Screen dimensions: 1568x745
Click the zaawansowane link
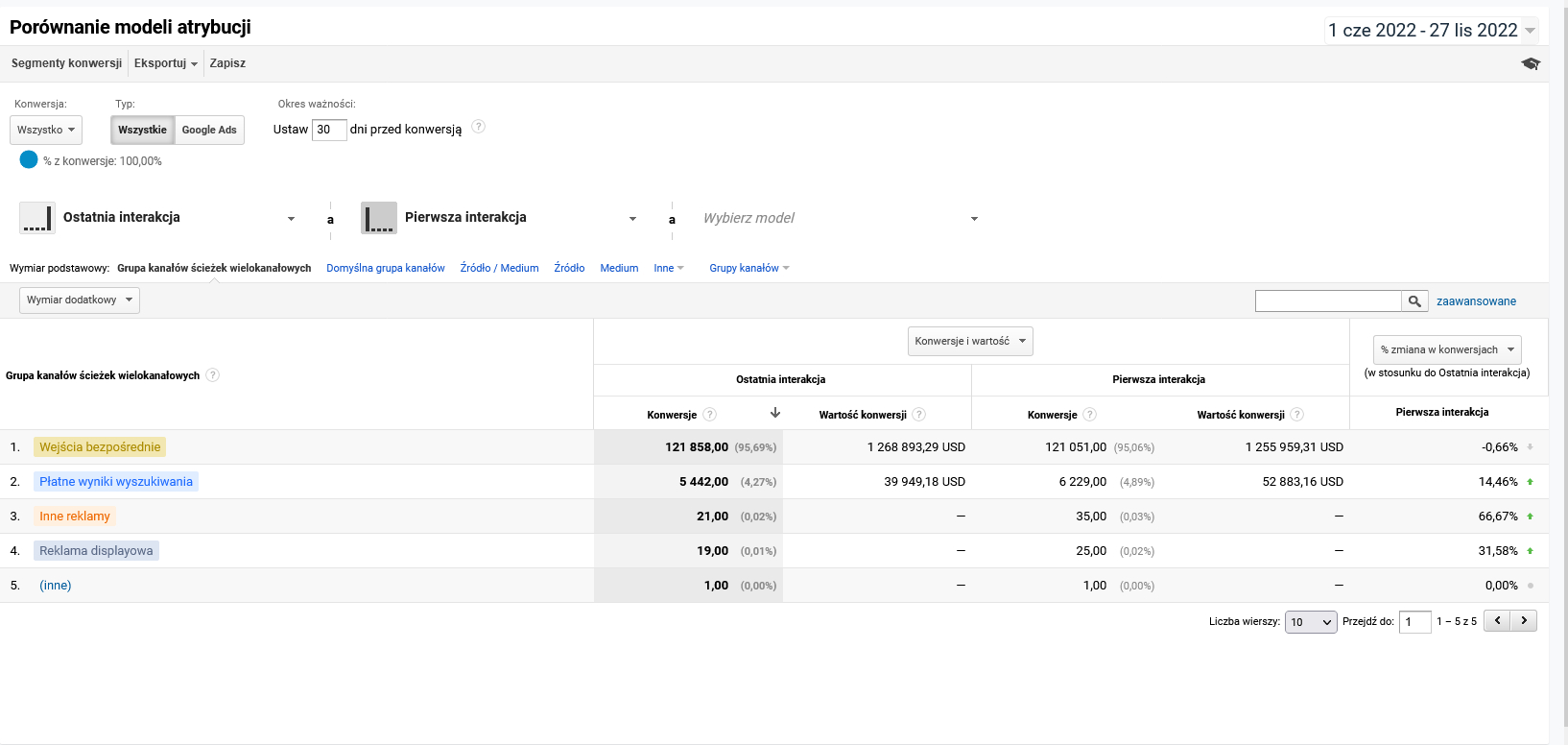[x=1476, y=301]
